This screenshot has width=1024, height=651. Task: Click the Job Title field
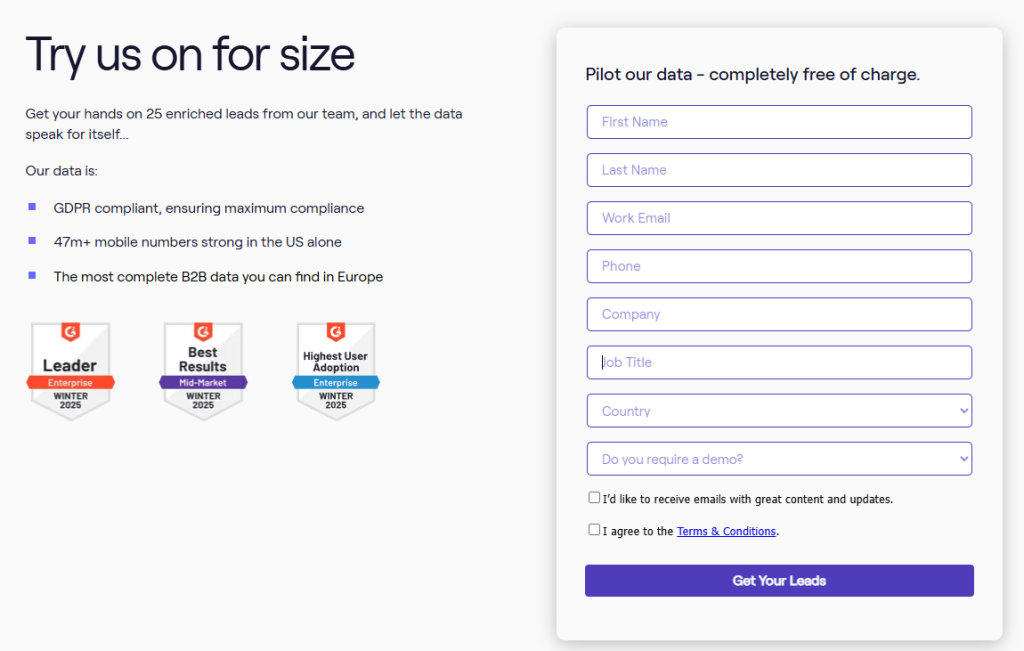(x=779, y=362)
